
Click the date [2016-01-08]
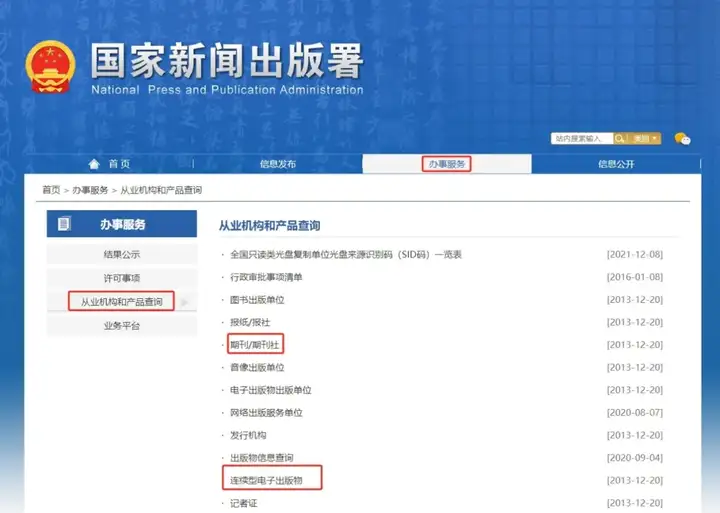(x=635, y=277)
